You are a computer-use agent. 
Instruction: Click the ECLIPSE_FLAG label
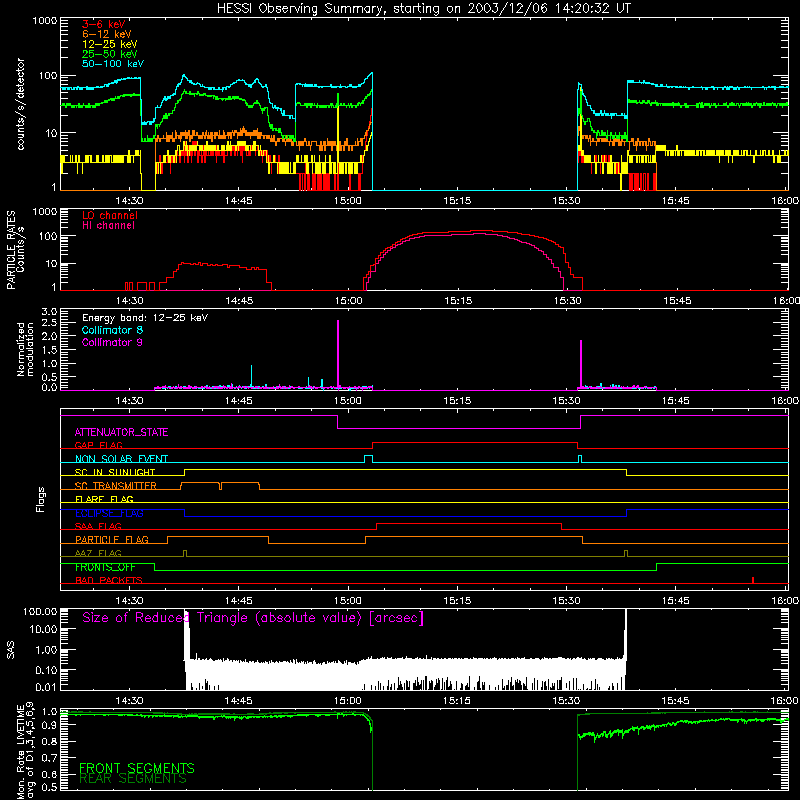[109, 513]
